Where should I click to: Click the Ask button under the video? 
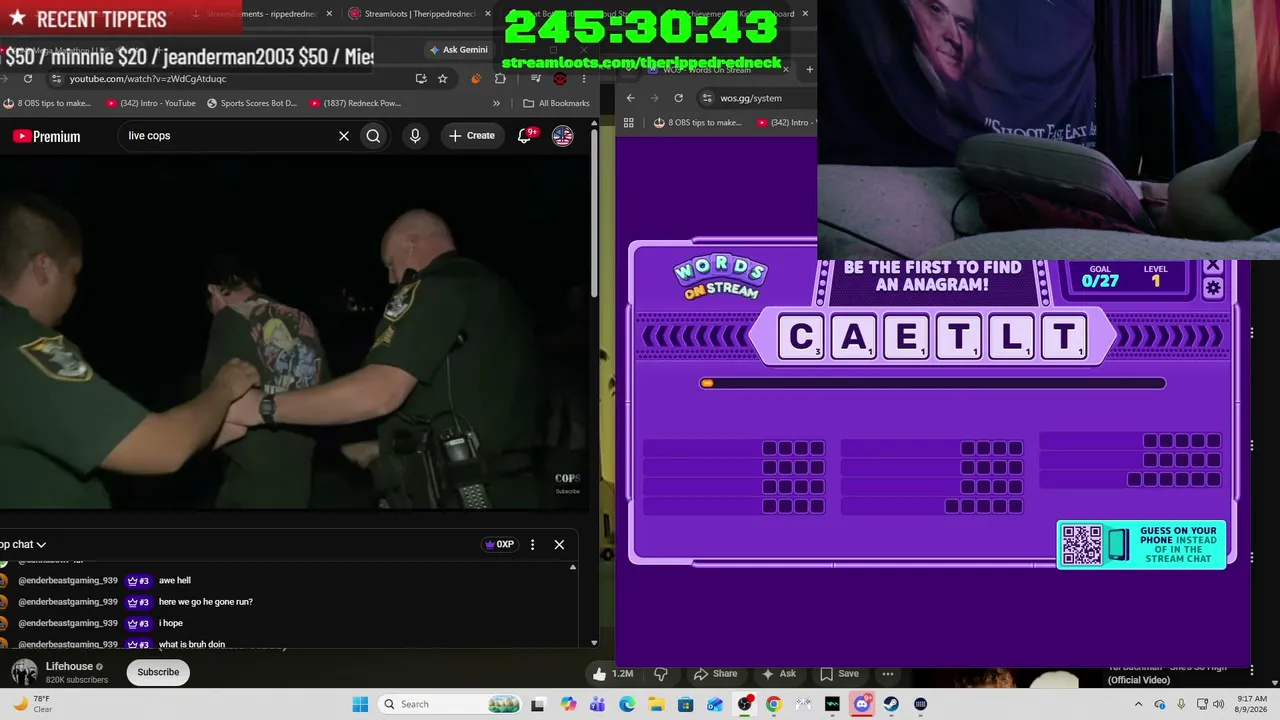pyautogui.click(x=779, y=674)
